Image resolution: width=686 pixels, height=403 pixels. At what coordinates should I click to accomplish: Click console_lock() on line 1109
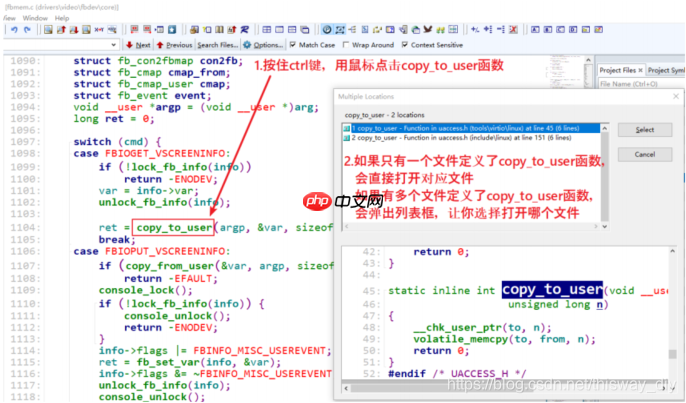(145, 290)
